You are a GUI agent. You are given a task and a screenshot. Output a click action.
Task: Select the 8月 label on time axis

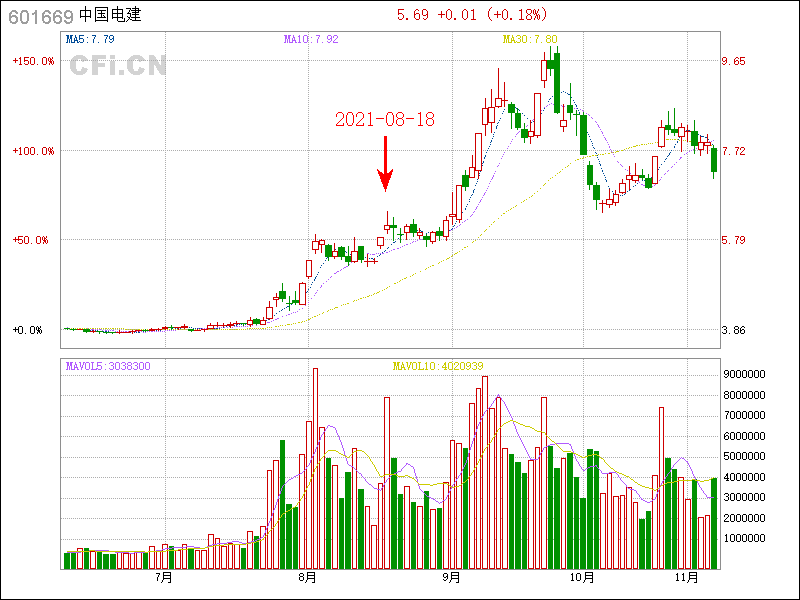[307, 578]
